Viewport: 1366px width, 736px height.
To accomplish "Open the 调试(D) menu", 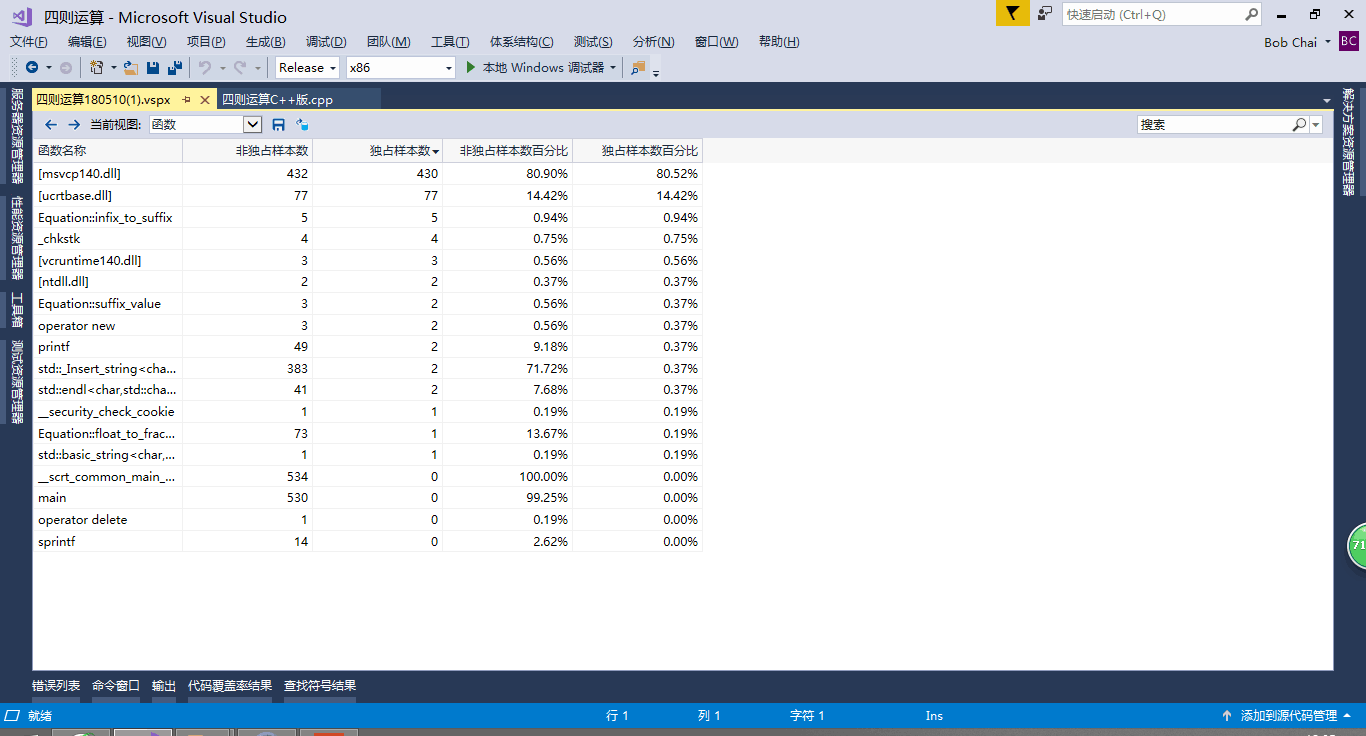I will click(x=326, y=42).
